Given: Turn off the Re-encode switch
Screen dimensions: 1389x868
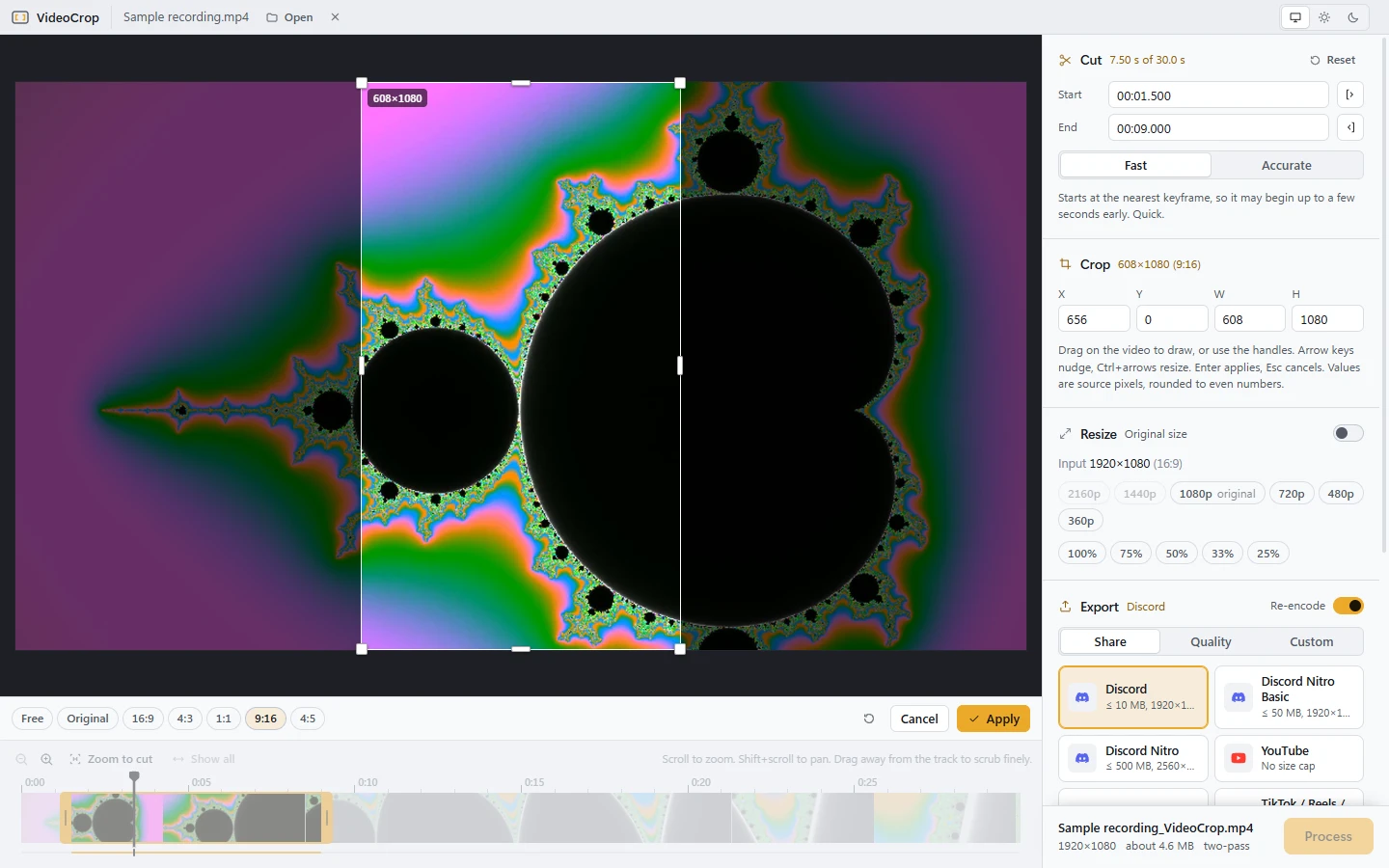Looking at the screenshot, I should [x=1348, y=606].
